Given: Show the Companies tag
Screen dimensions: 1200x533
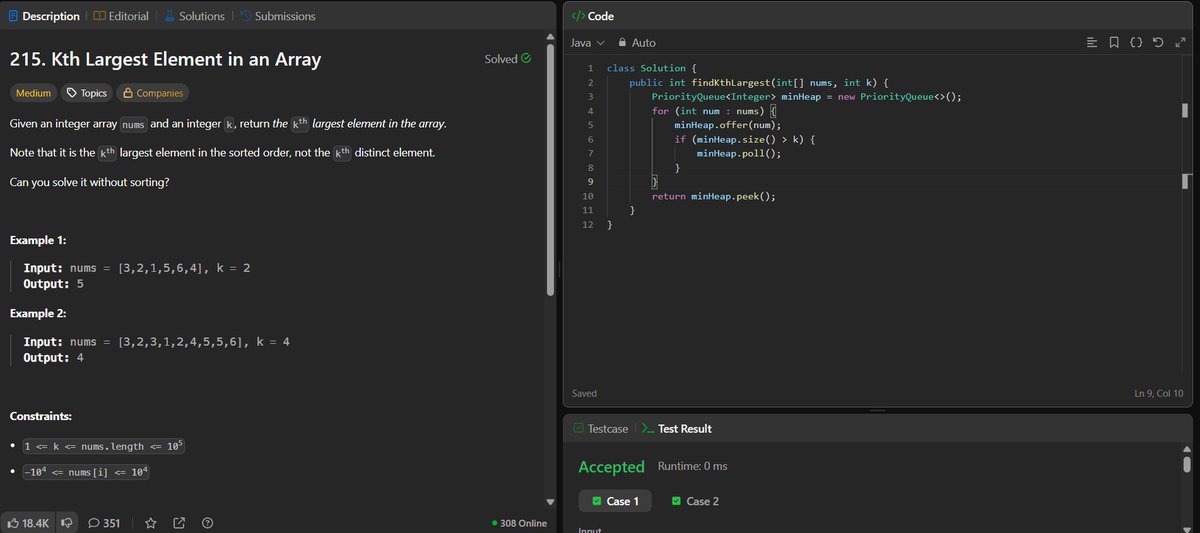Looking at the screenshot, I should click(x=151, y=93).
